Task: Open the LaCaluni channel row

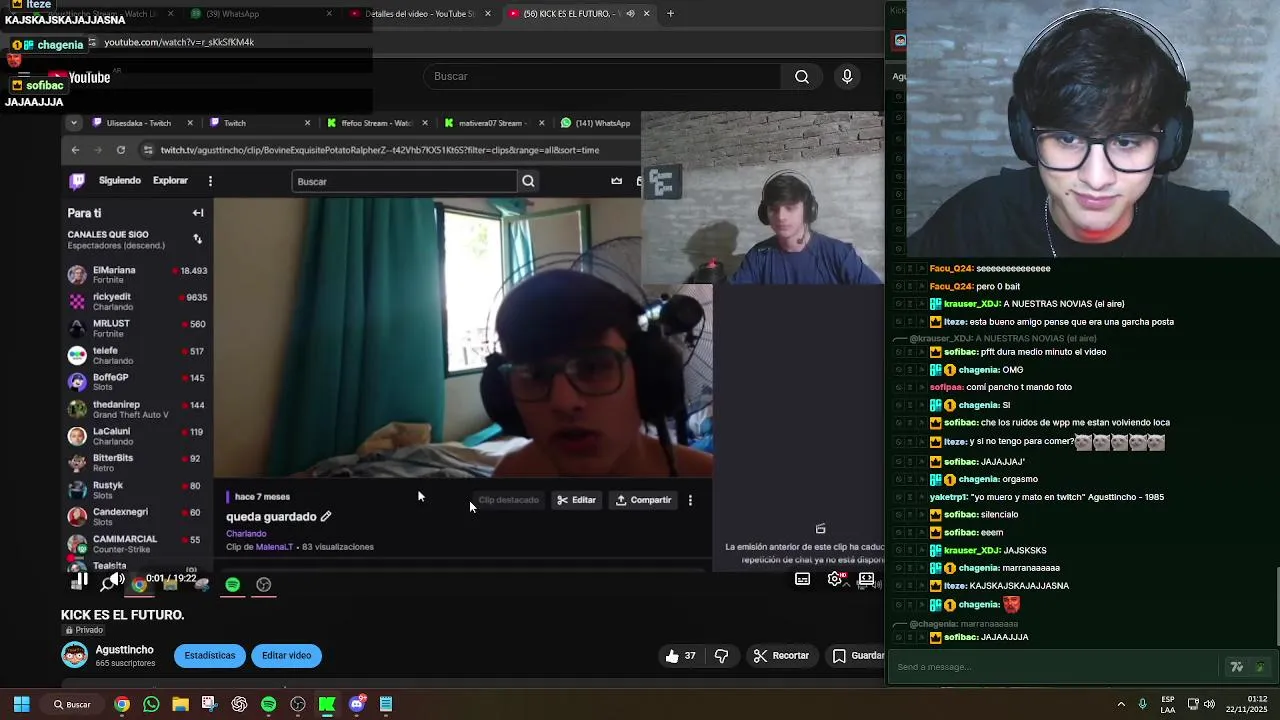Action: click(137, 436)
